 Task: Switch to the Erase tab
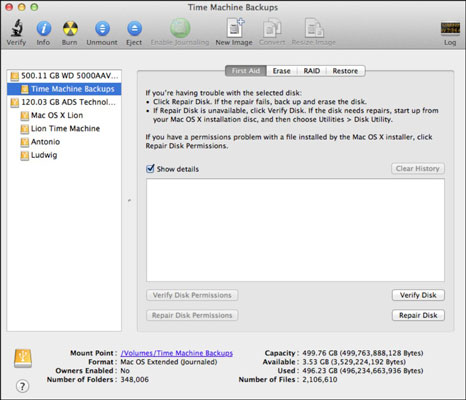pos(281,71)
